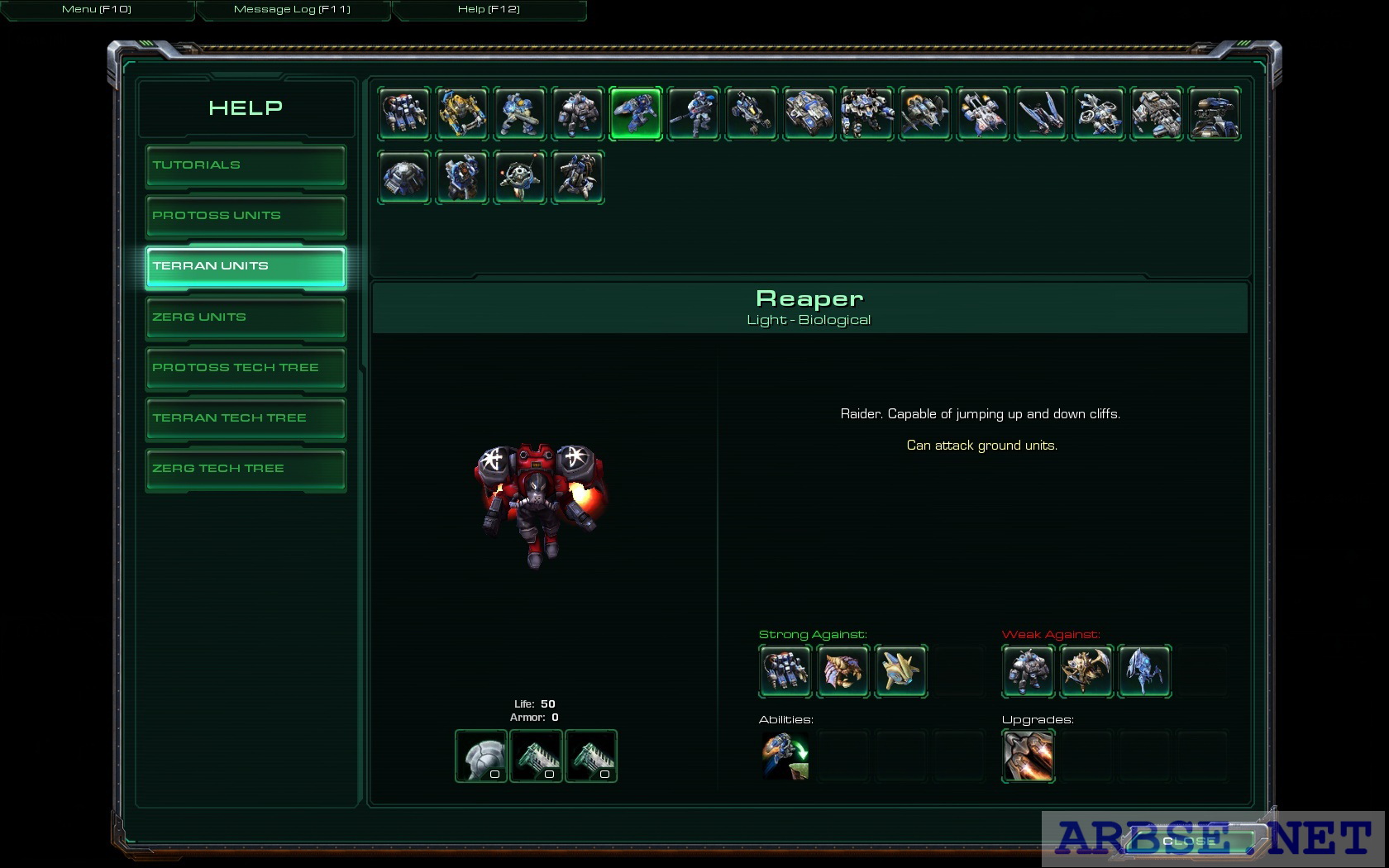Screen dimensions: 1389x868
Task: Click the weapon icon next to the armor icon
Action: (536, 756)
